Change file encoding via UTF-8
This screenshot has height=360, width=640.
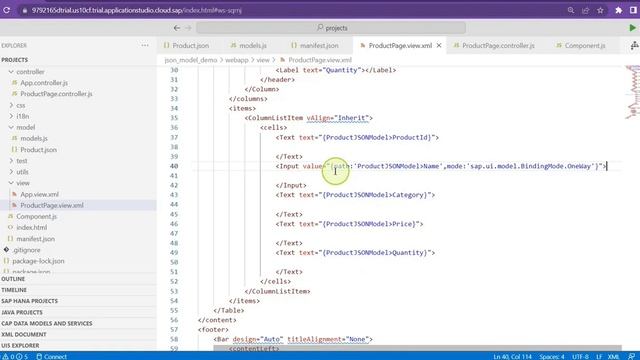tap(580, 356)
